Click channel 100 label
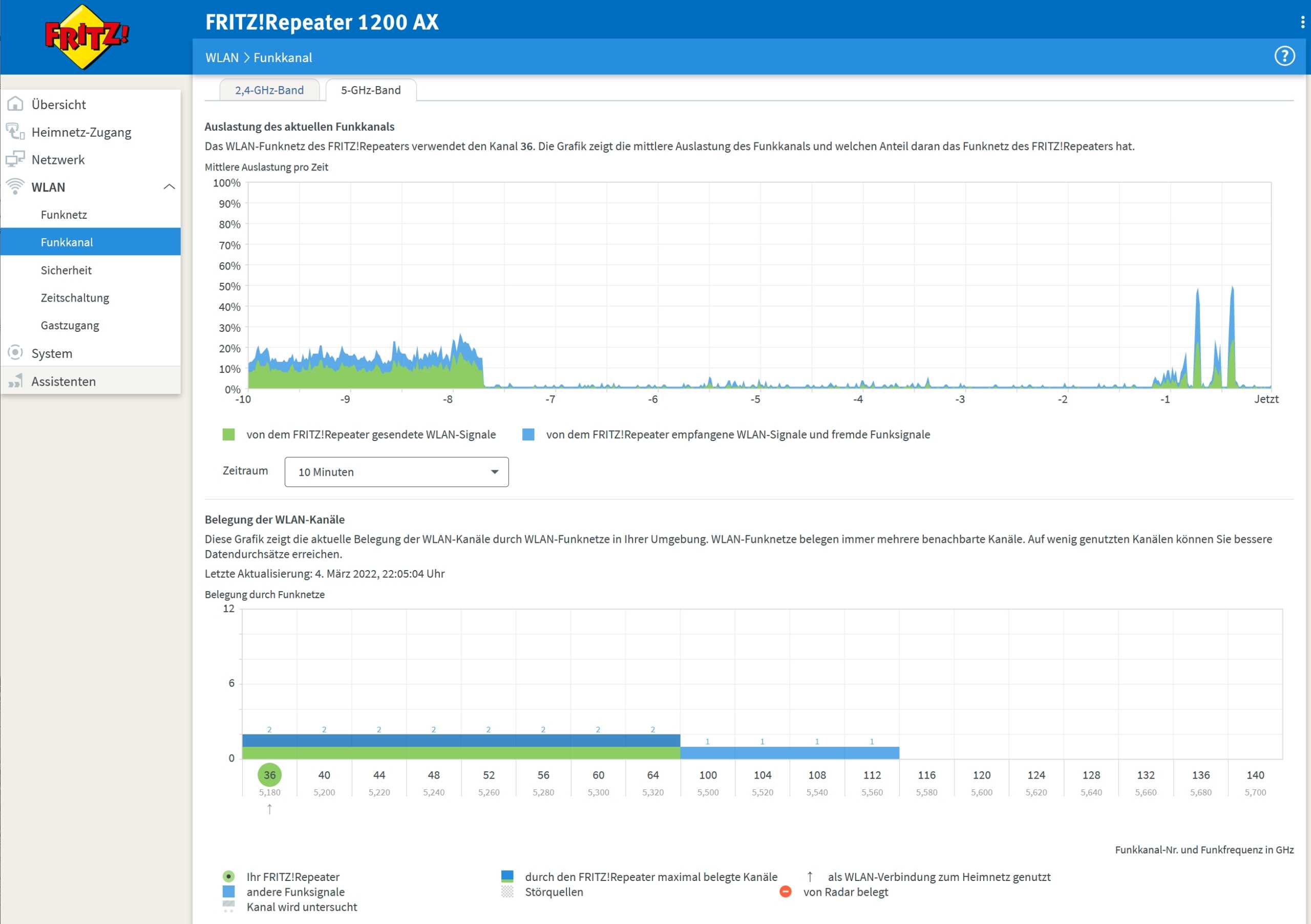The height and width of the screenshot is (924, 1311). (x=707, y=775)
